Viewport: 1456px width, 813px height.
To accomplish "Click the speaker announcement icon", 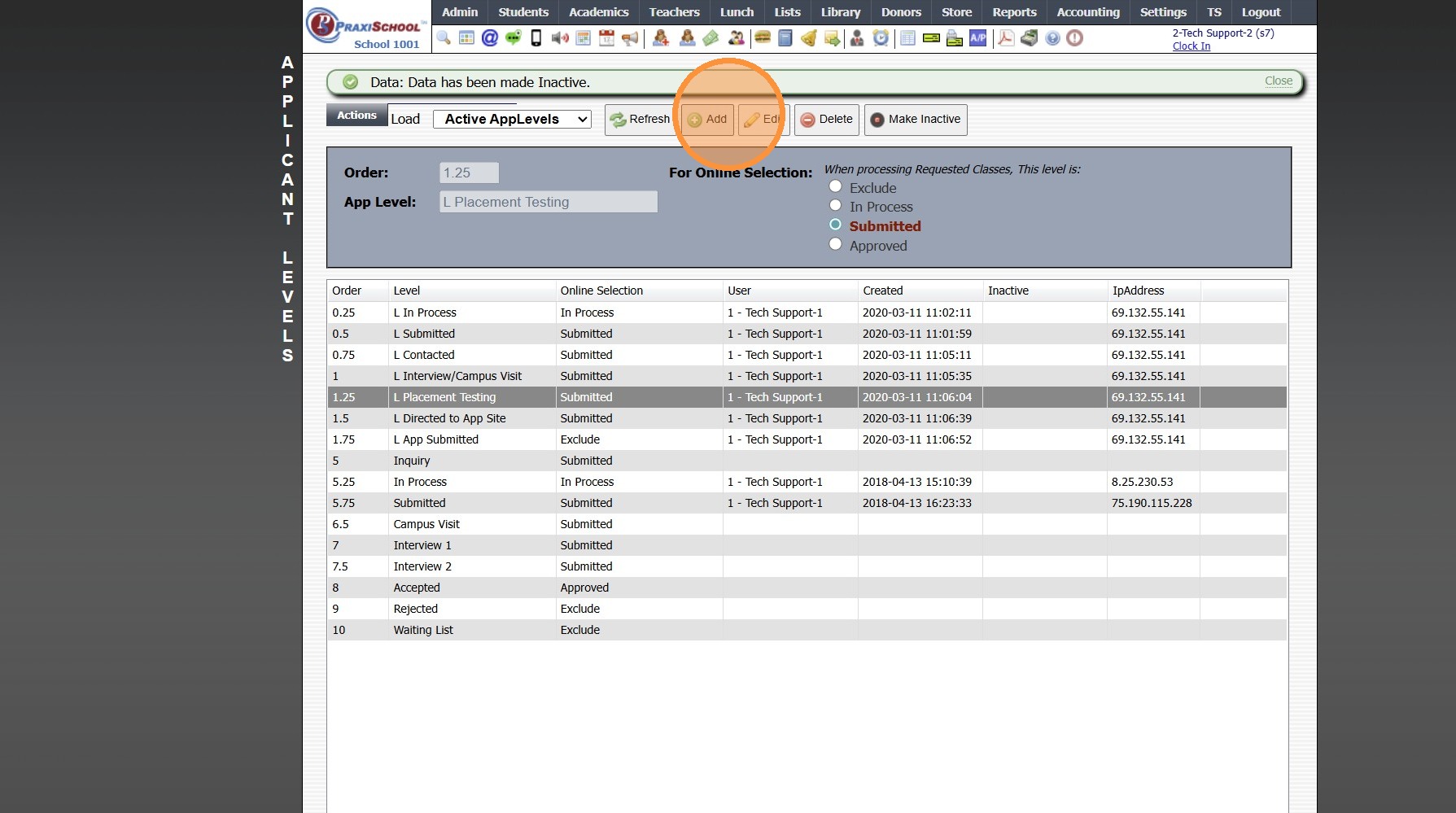I will pos(560,38).
